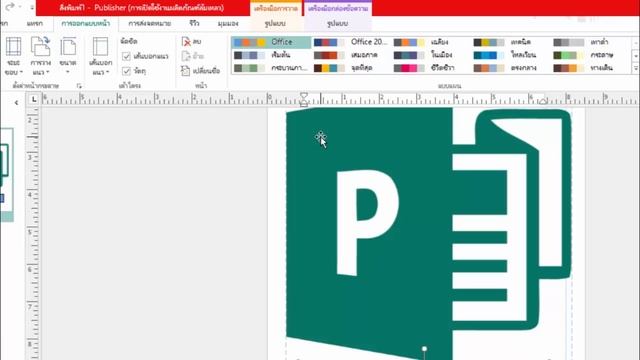Image resolution: width=640 pixels, height=360 pixels.
Task: Toggle the align to objects (วัตถุ) checkbox
Action: [126, 71]
